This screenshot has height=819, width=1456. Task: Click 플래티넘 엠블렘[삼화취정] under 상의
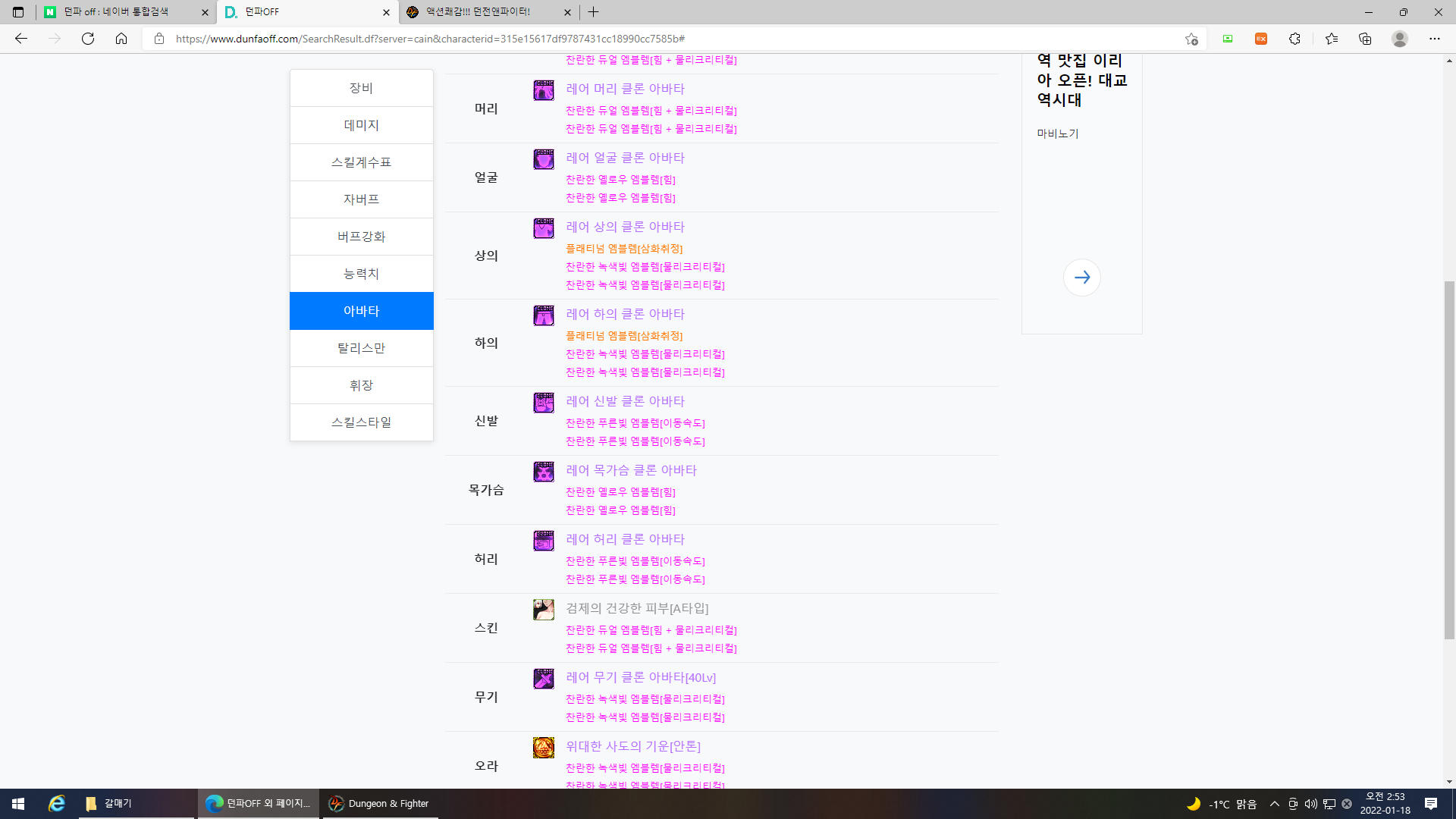[623, 249]
